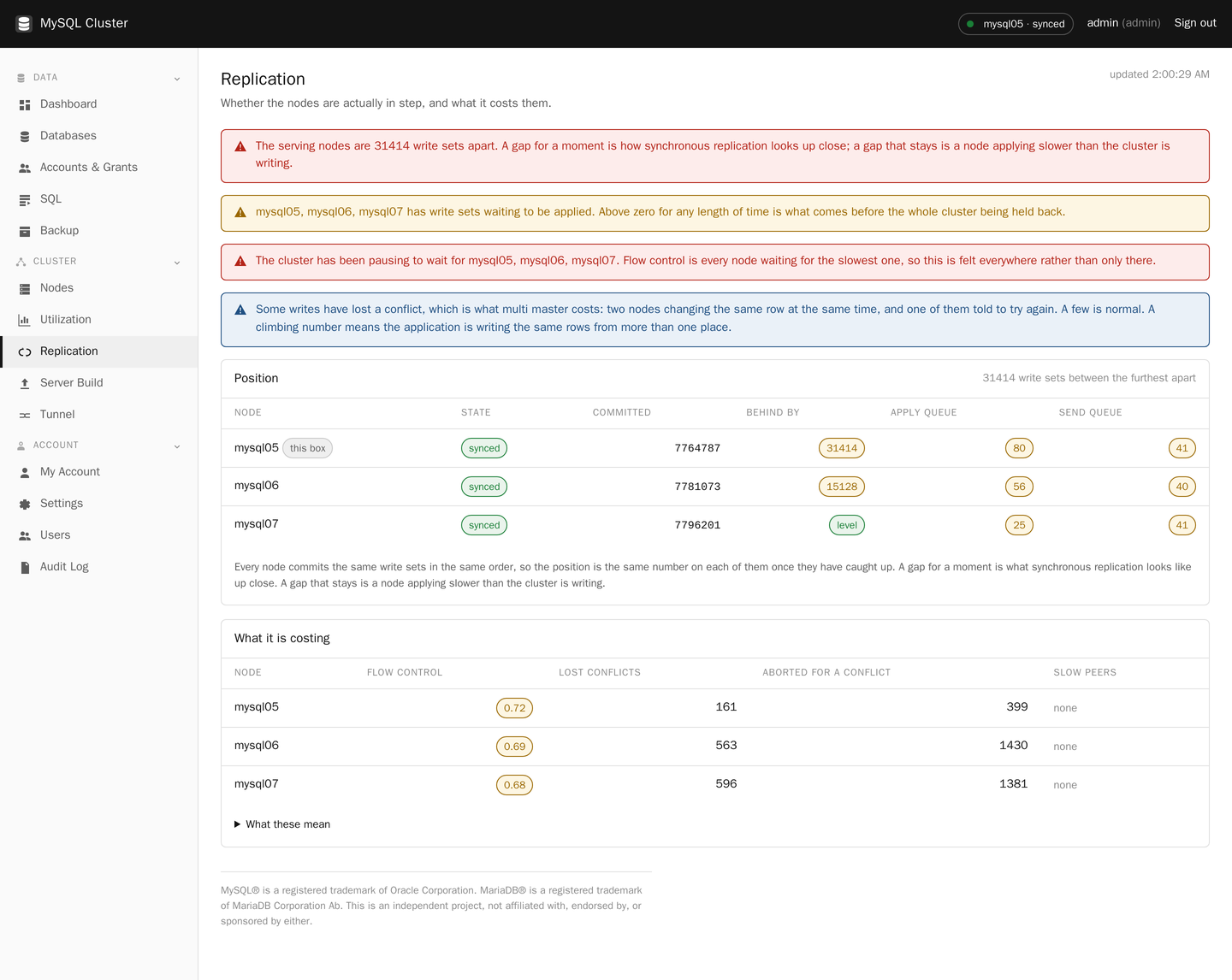Click the 31414 behind-by badge for mysql05
Screen dimensions: 1232x980
(x=842, y=448)
